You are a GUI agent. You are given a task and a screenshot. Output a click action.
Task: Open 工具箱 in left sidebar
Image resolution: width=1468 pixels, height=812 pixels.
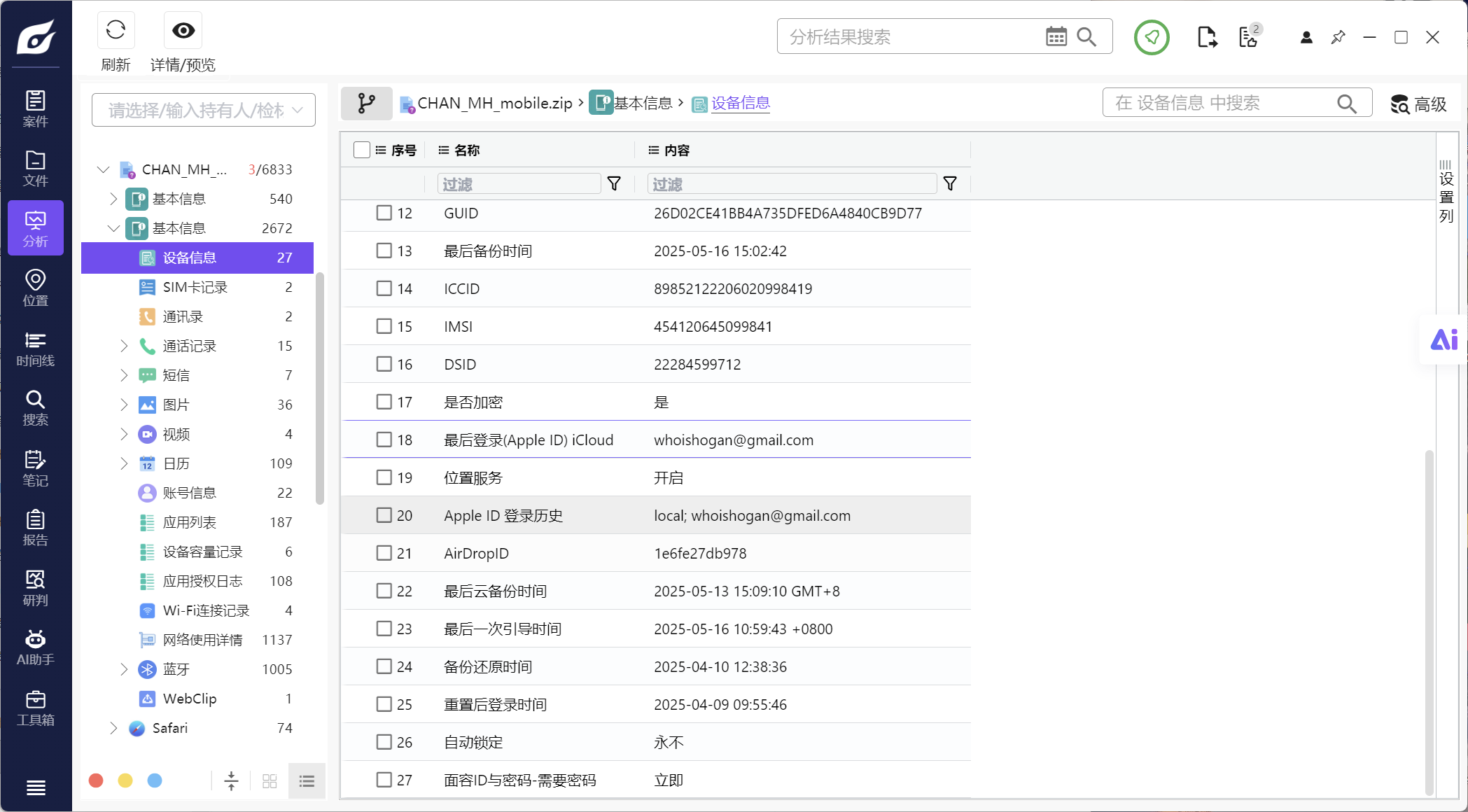[x=36, y=708]
